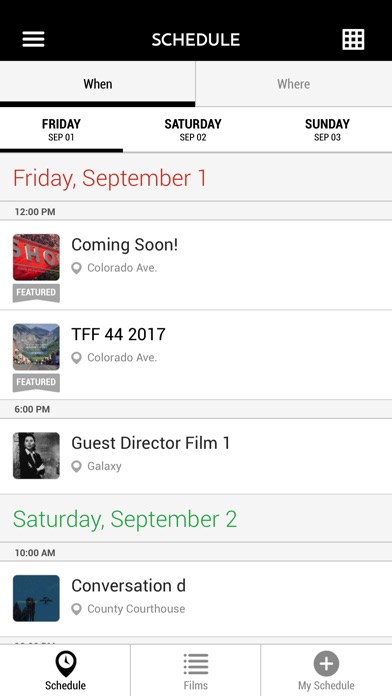392x696 pixels.
Task: Switch to grid view icon
Action: (353, 40)
